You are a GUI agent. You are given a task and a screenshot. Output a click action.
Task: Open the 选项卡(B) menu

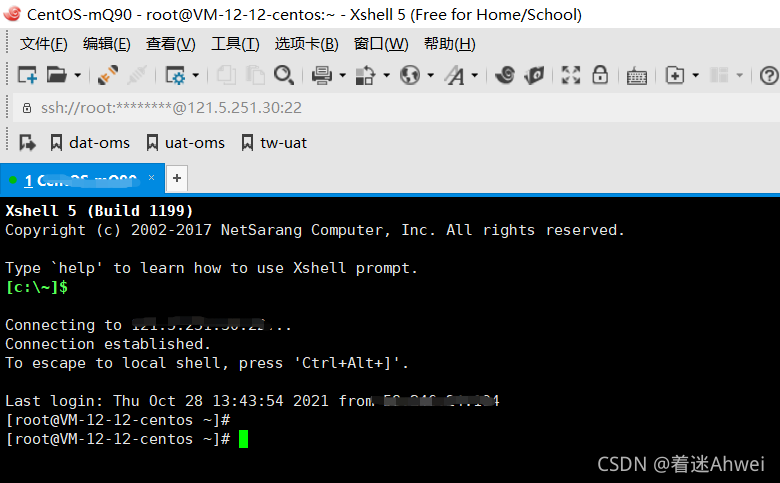pos(306,44)
